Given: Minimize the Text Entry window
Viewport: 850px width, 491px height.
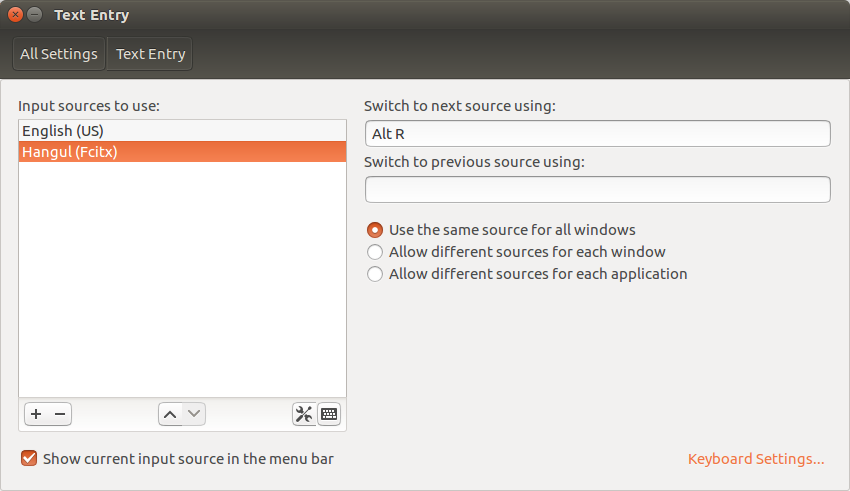Looking at the screenshot, I should [35, 15].
